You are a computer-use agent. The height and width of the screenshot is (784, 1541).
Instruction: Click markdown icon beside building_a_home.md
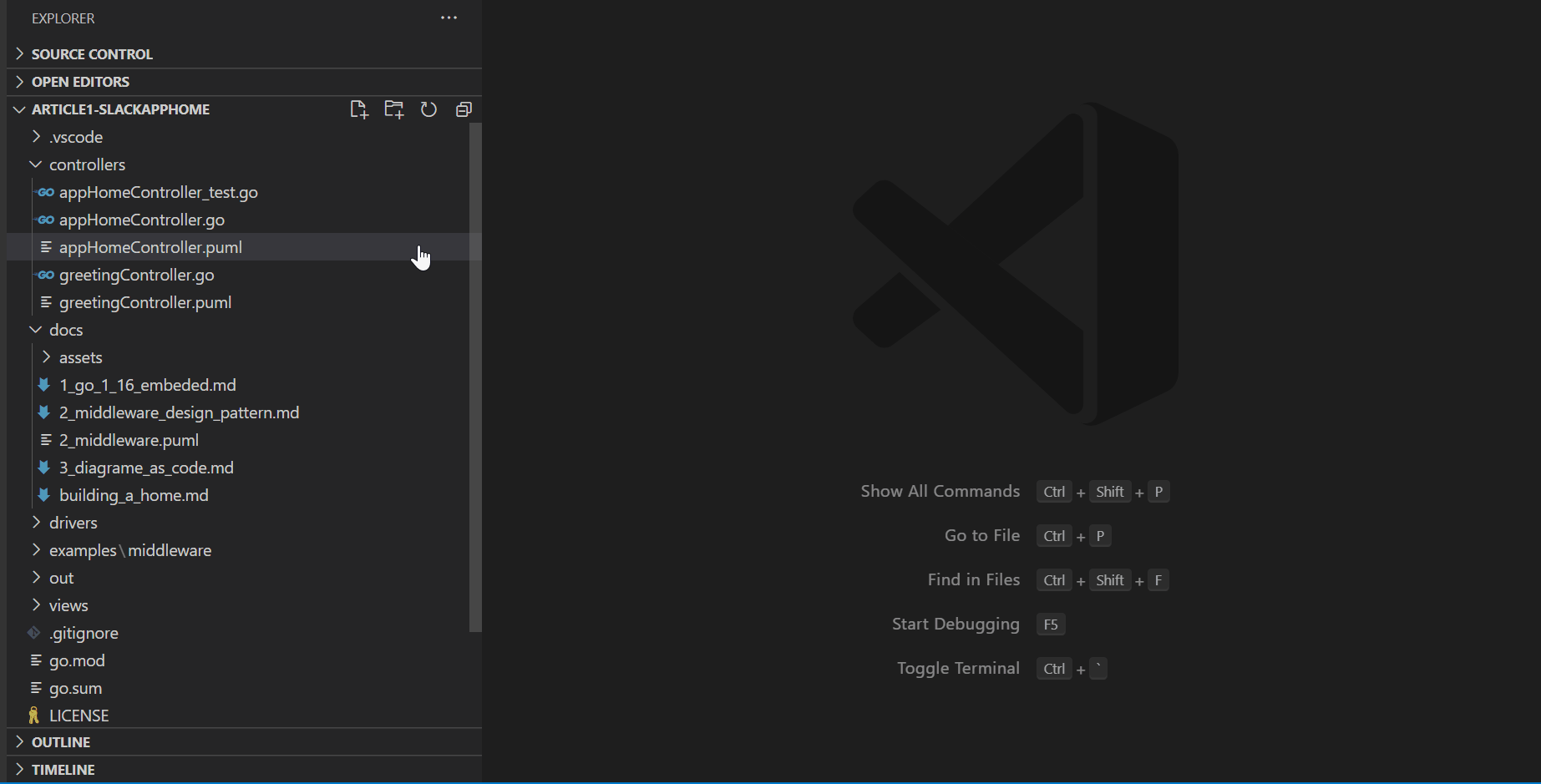(x=45, y=495)
